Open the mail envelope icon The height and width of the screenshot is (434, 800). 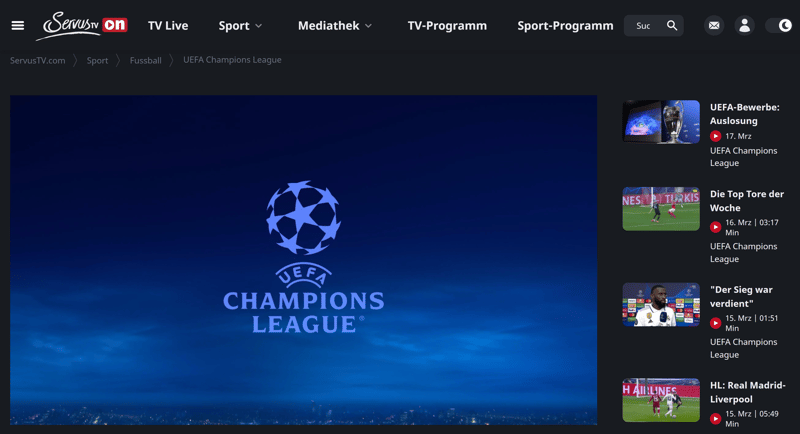tap(714, 25)
